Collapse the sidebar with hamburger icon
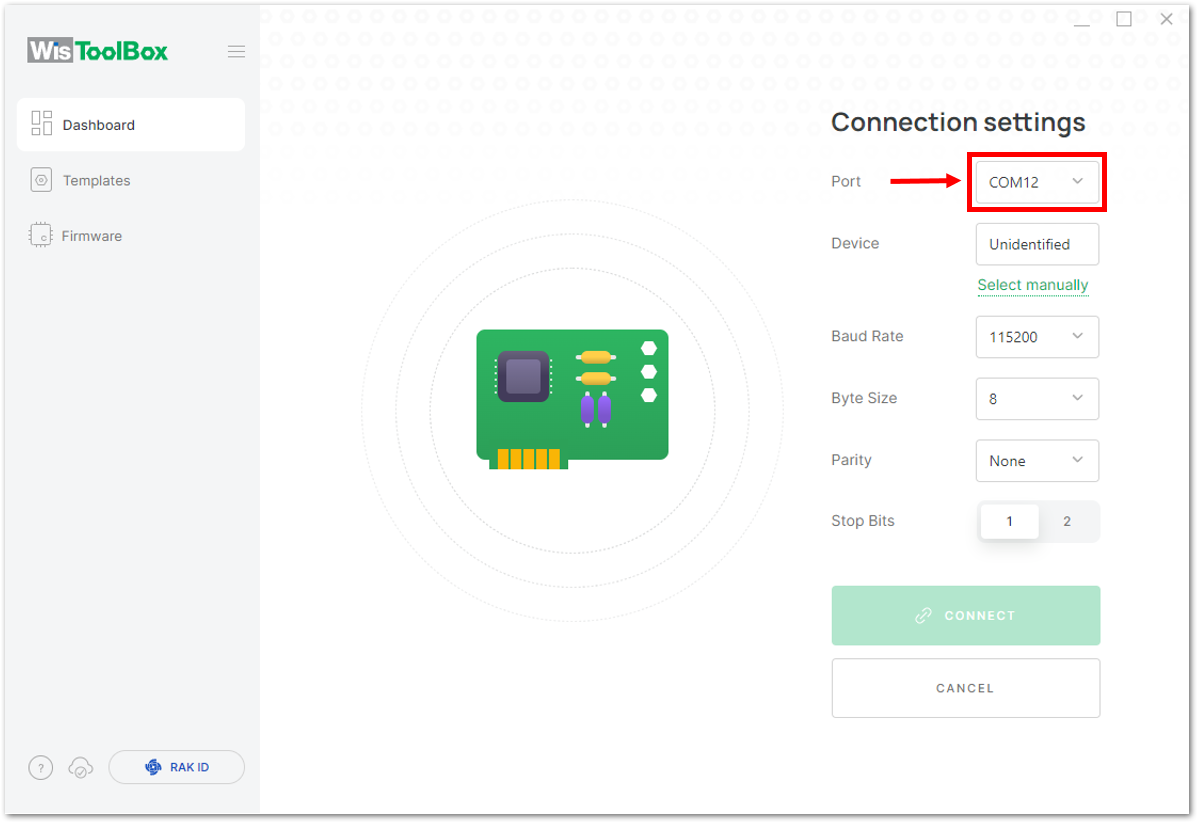 pos(236,51)
